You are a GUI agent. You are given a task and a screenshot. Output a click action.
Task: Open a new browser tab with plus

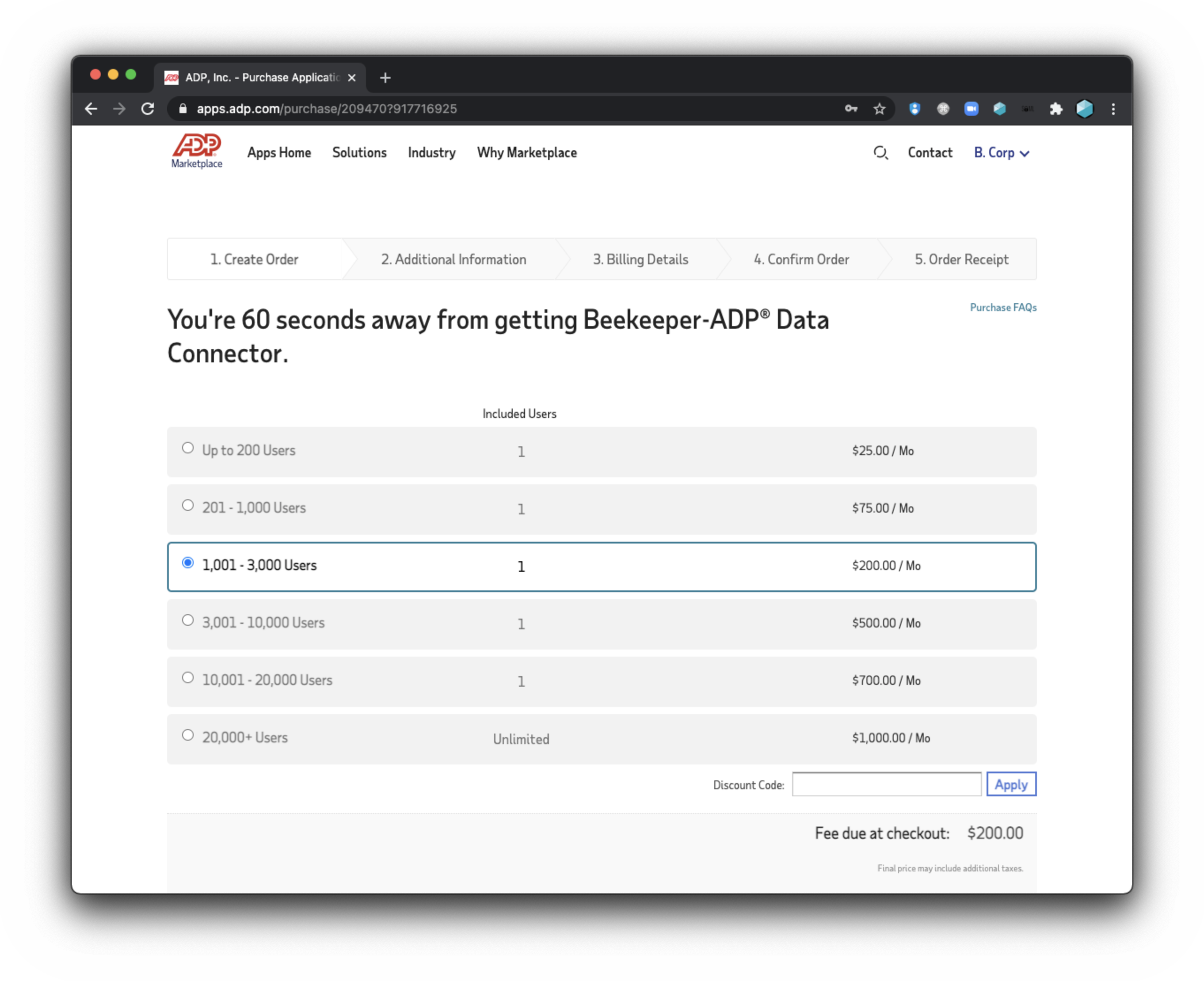point(385,77)
